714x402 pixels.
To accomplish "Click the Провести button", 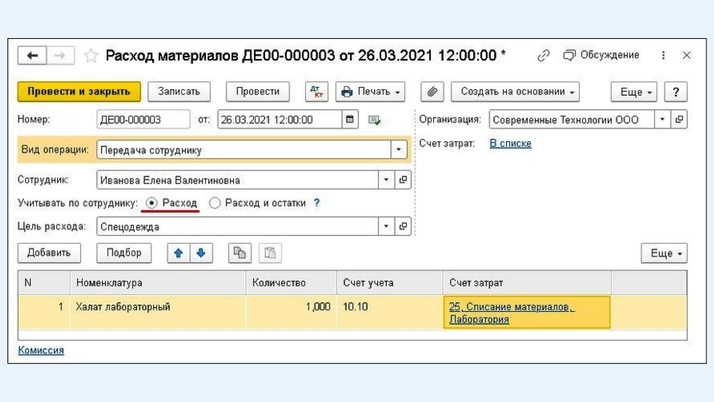I will 258,92.
